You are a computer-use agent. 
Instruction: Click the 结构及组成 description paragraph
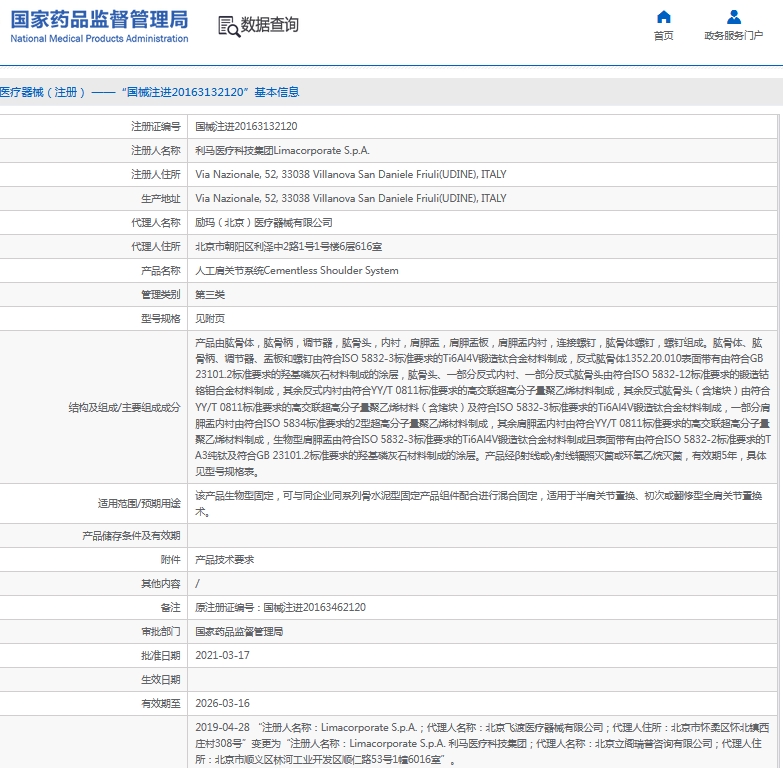(482, 407)
